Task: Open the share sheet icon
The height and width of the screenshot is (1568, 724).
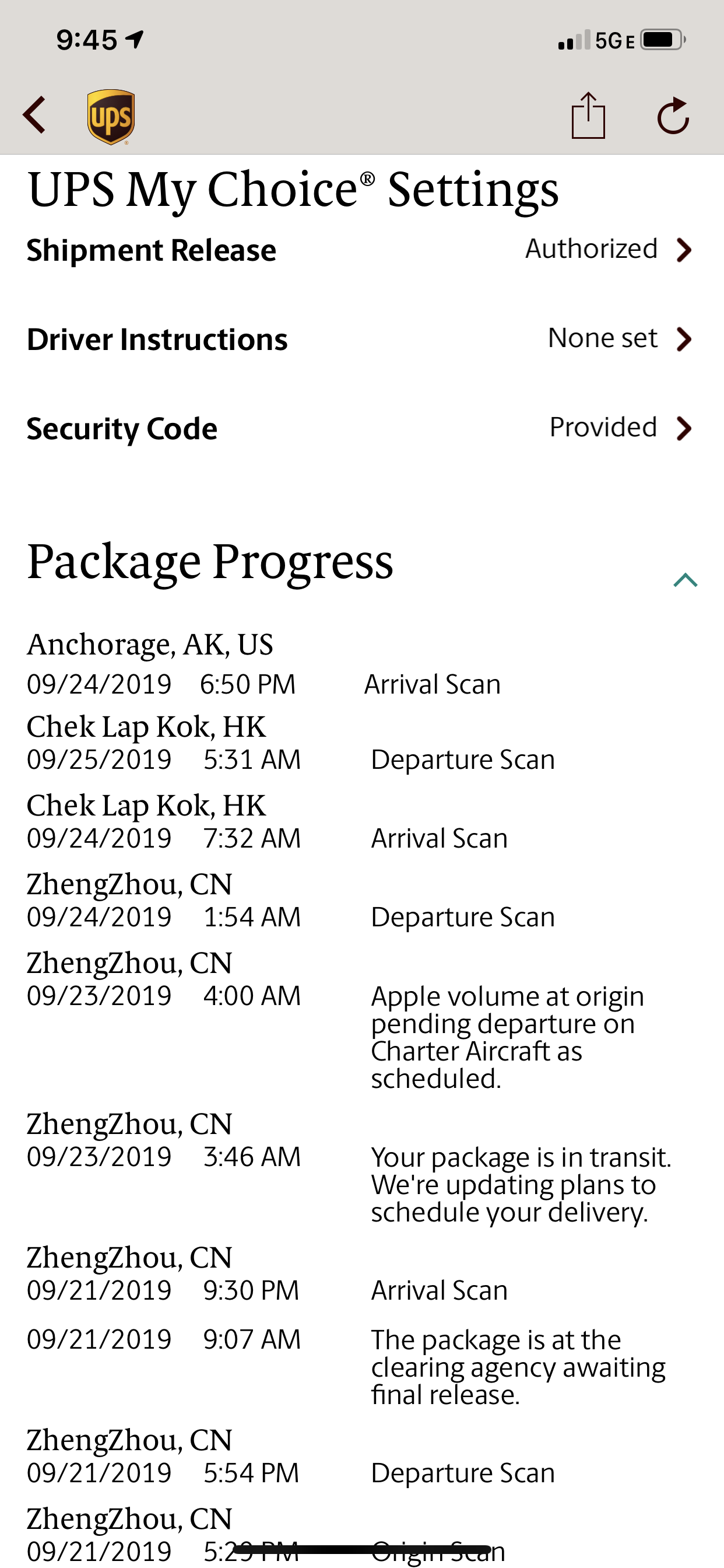Action: 588,115
